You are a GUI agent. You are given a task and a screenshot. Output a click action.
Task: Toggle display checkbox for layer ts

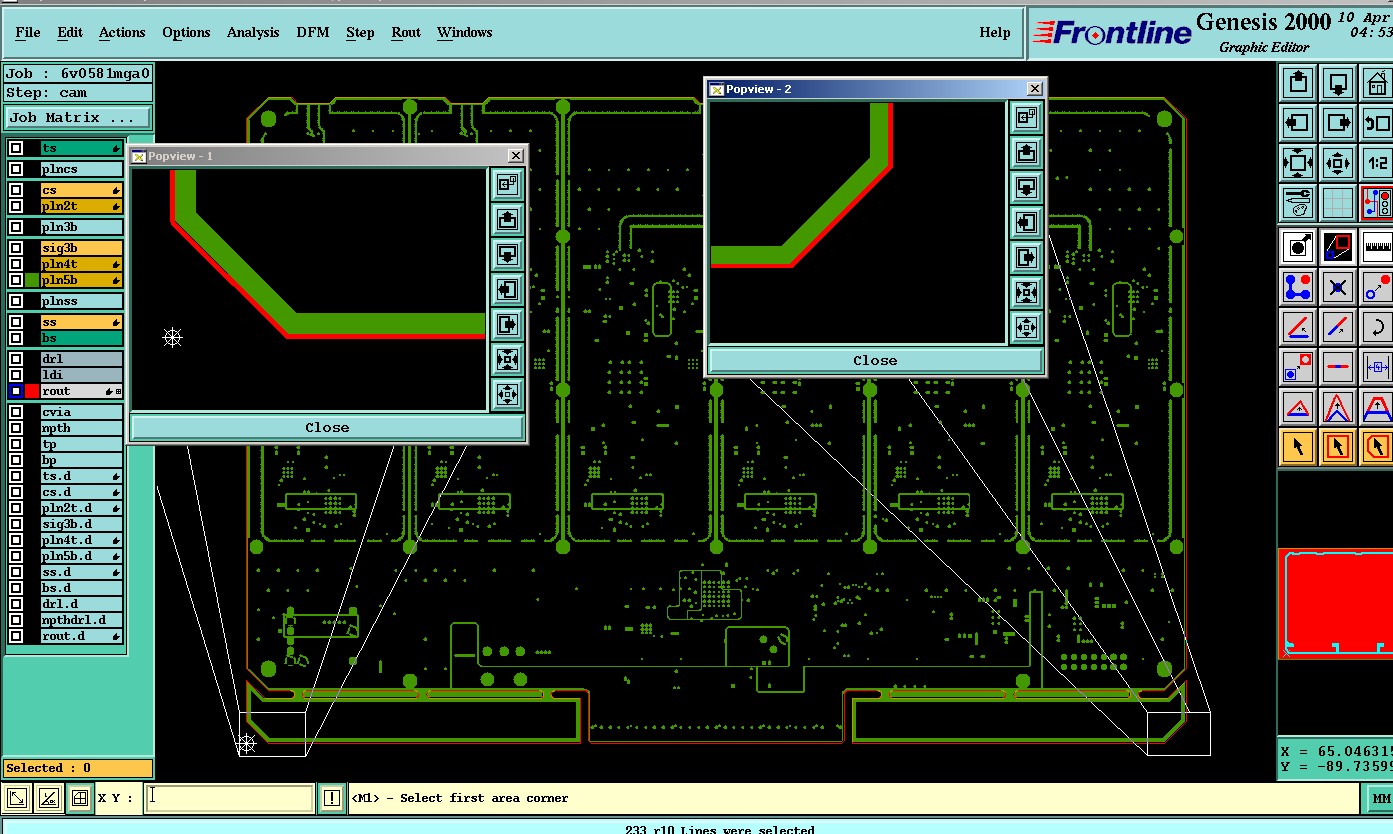point(16,148)
